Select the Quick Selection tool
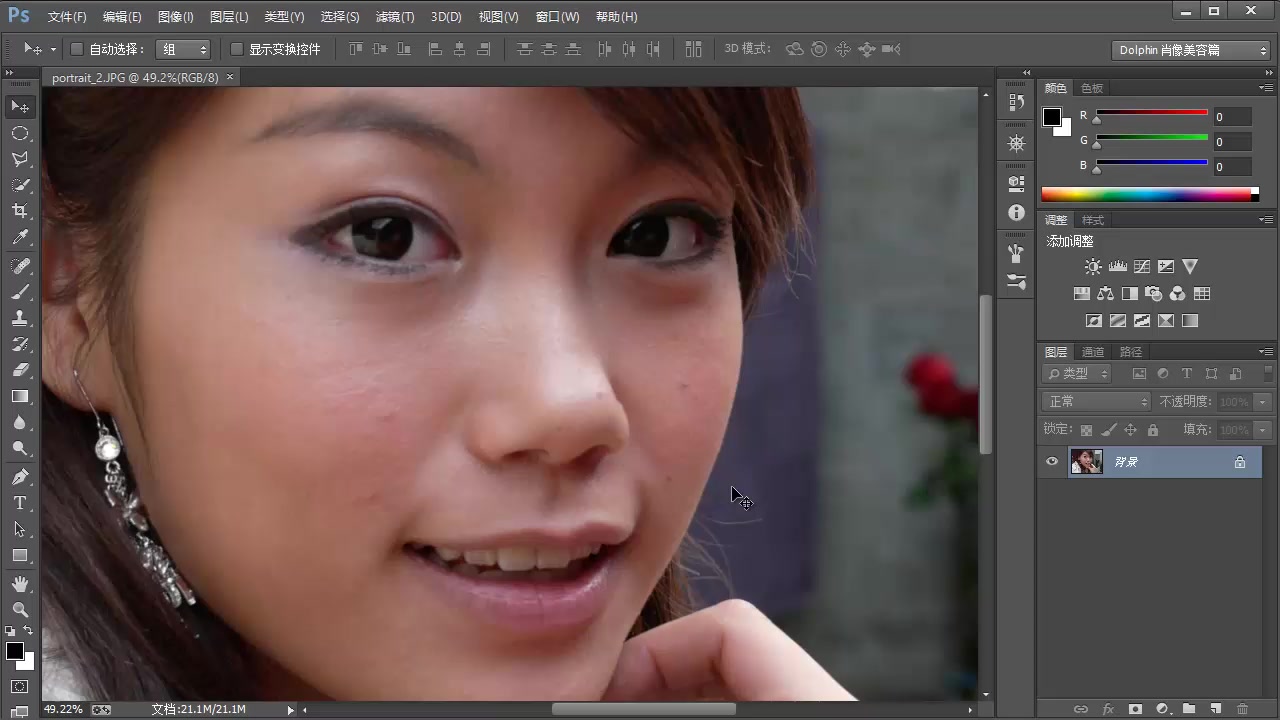Image resolution: width=1280 pixels, height=720 pixels. [20, 185]
